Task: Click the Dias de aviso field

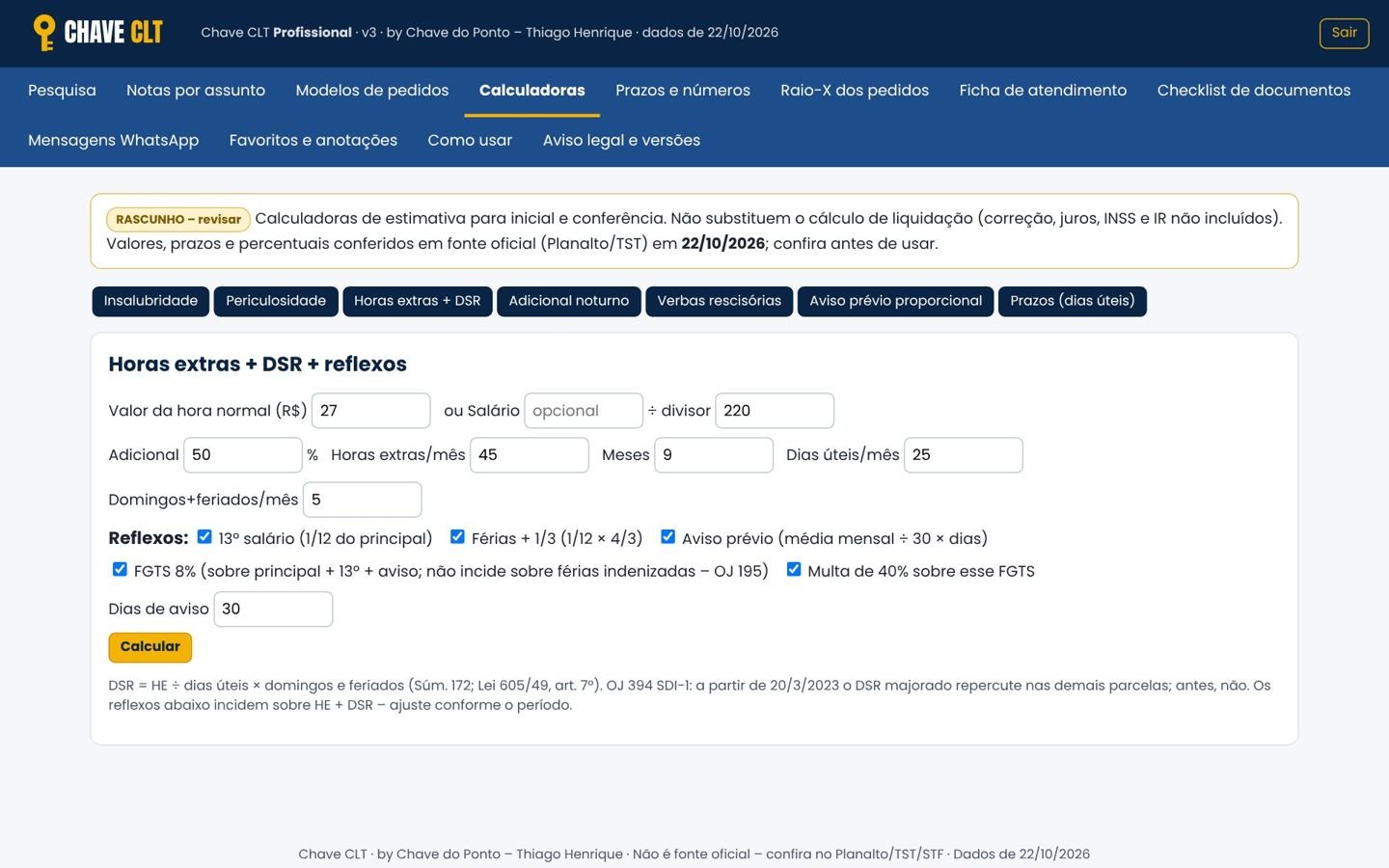Action: pyautogui.click(x=273, y=610)
